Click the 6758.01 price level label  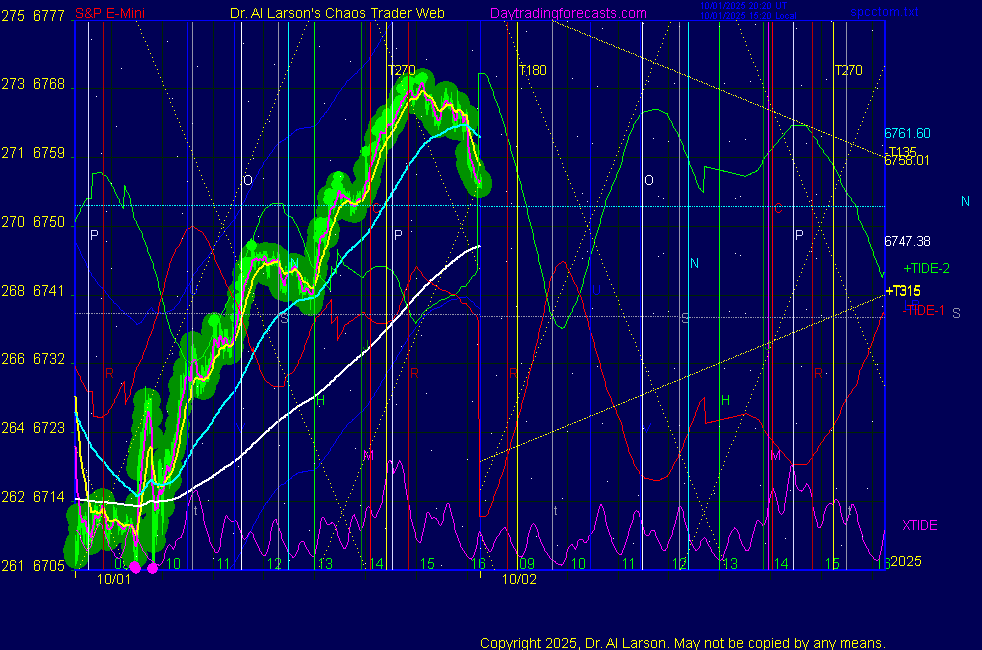point(907,160)
